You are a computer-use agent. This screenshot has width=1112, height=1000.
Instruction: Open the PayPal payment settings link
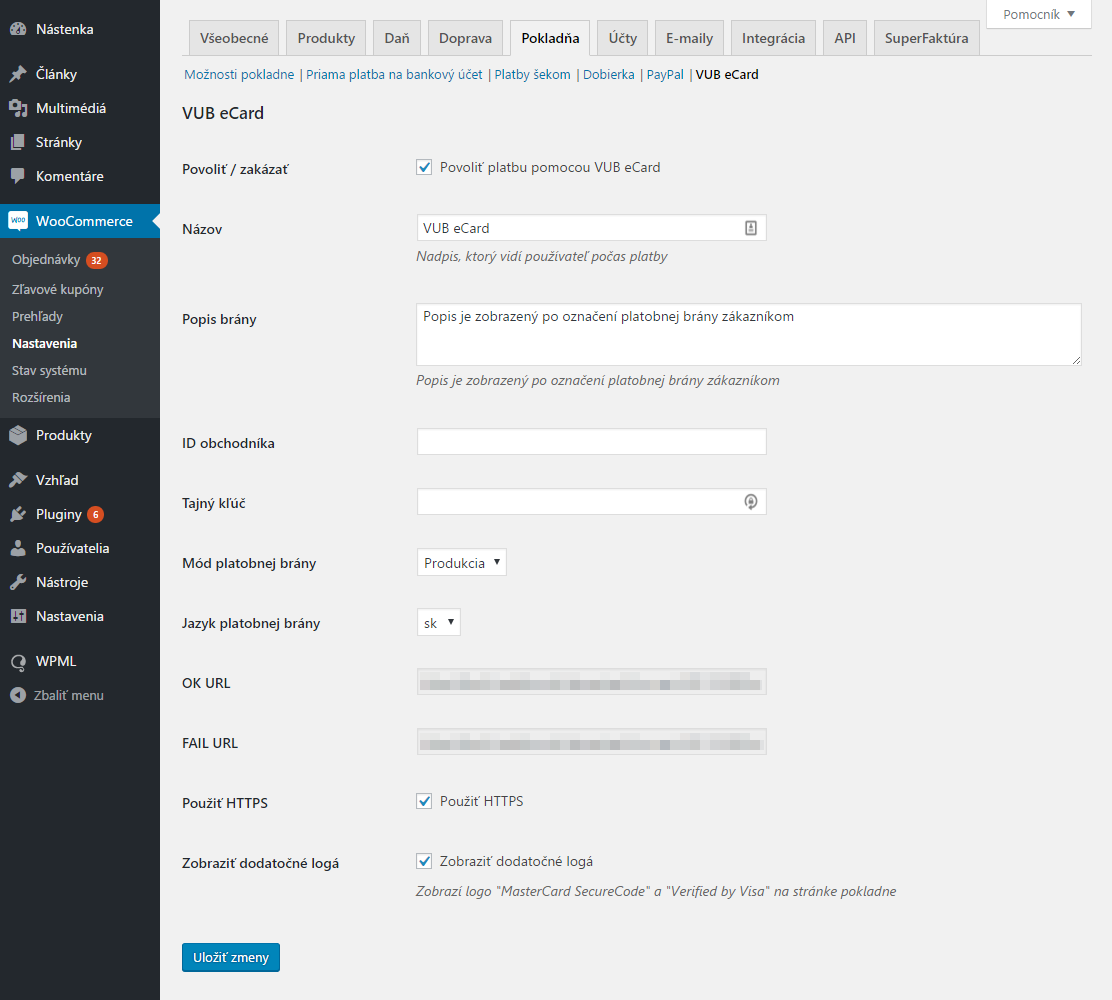[x=664, y=74]
